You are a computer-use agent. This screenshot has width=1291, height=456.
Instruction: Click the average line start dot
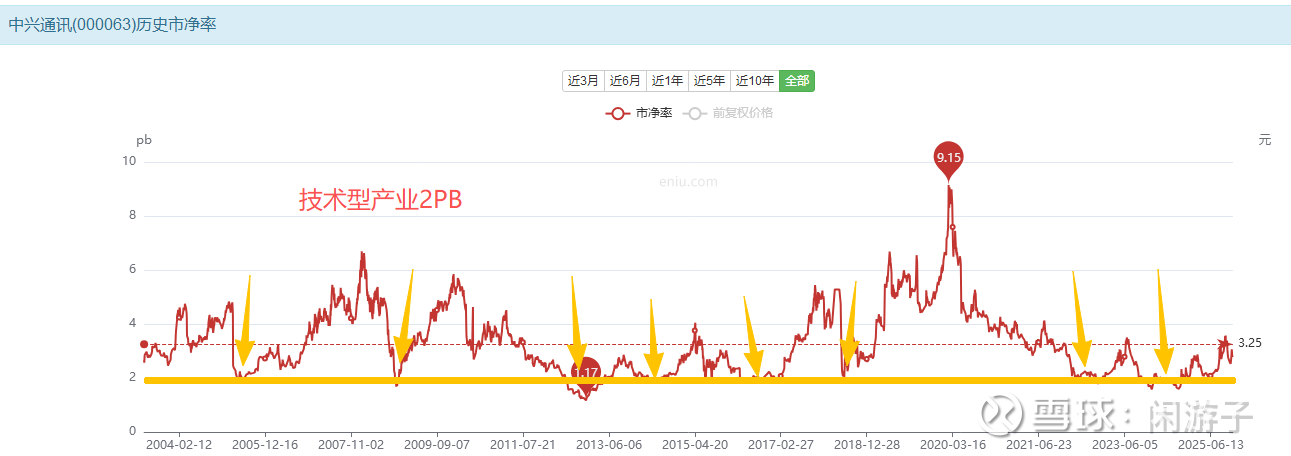tap(144, 345)
